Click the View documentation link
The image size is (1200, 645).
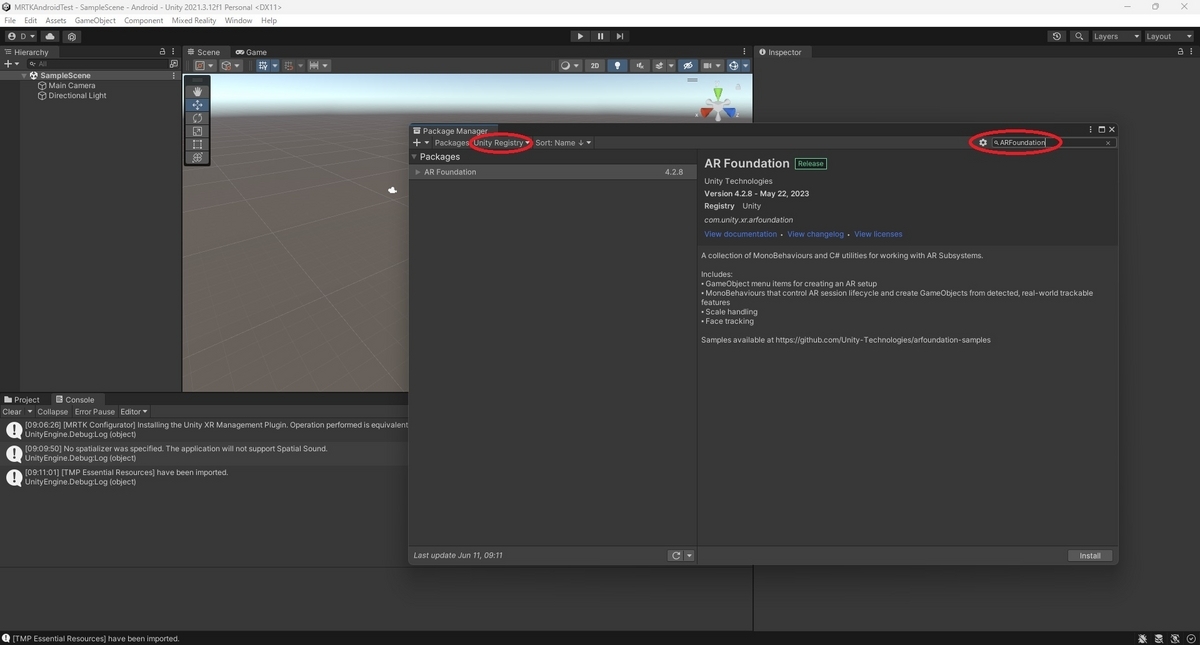pos(740,234)
